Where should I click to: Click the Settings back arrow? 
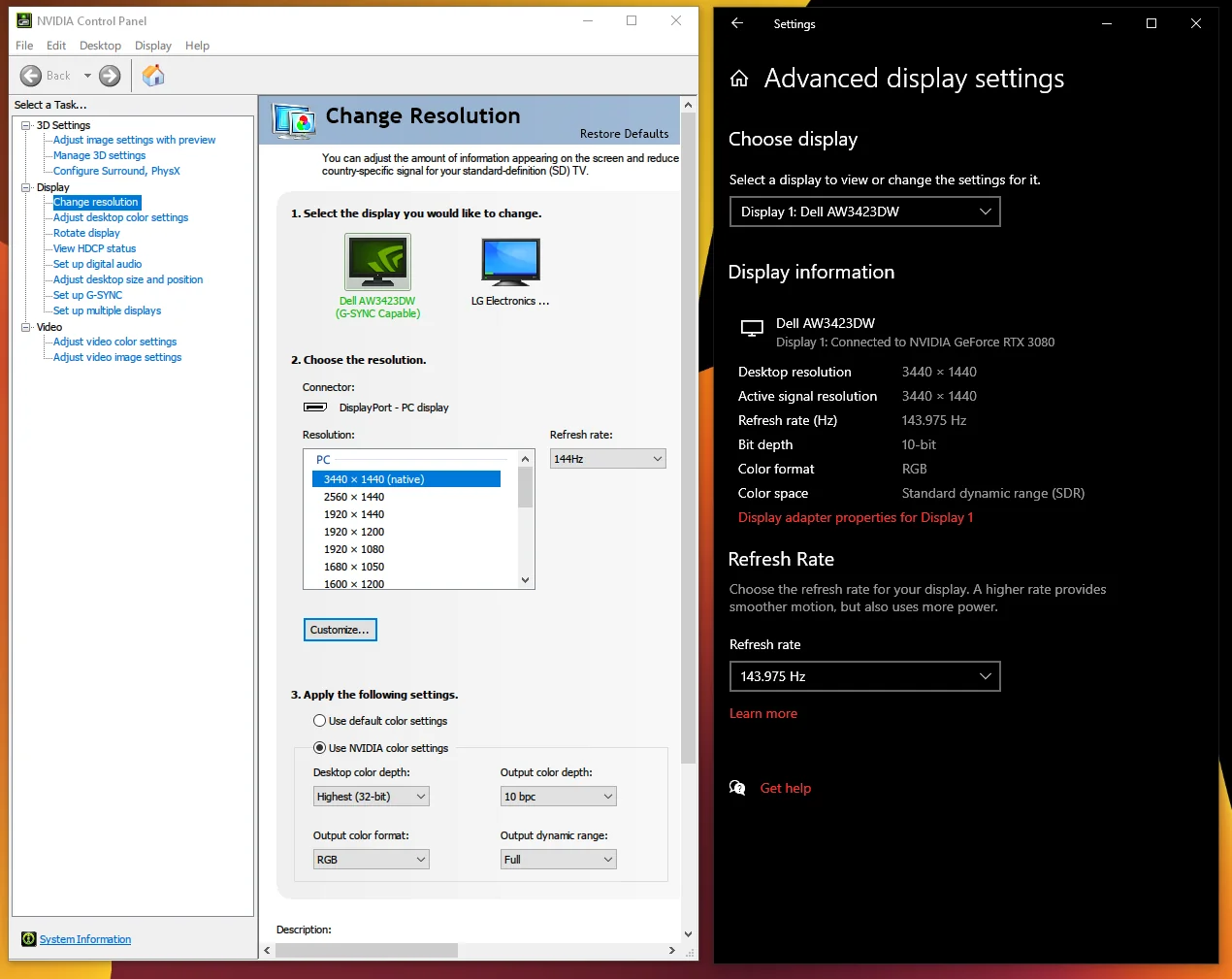pyautogui.click(x=737, y=23)
